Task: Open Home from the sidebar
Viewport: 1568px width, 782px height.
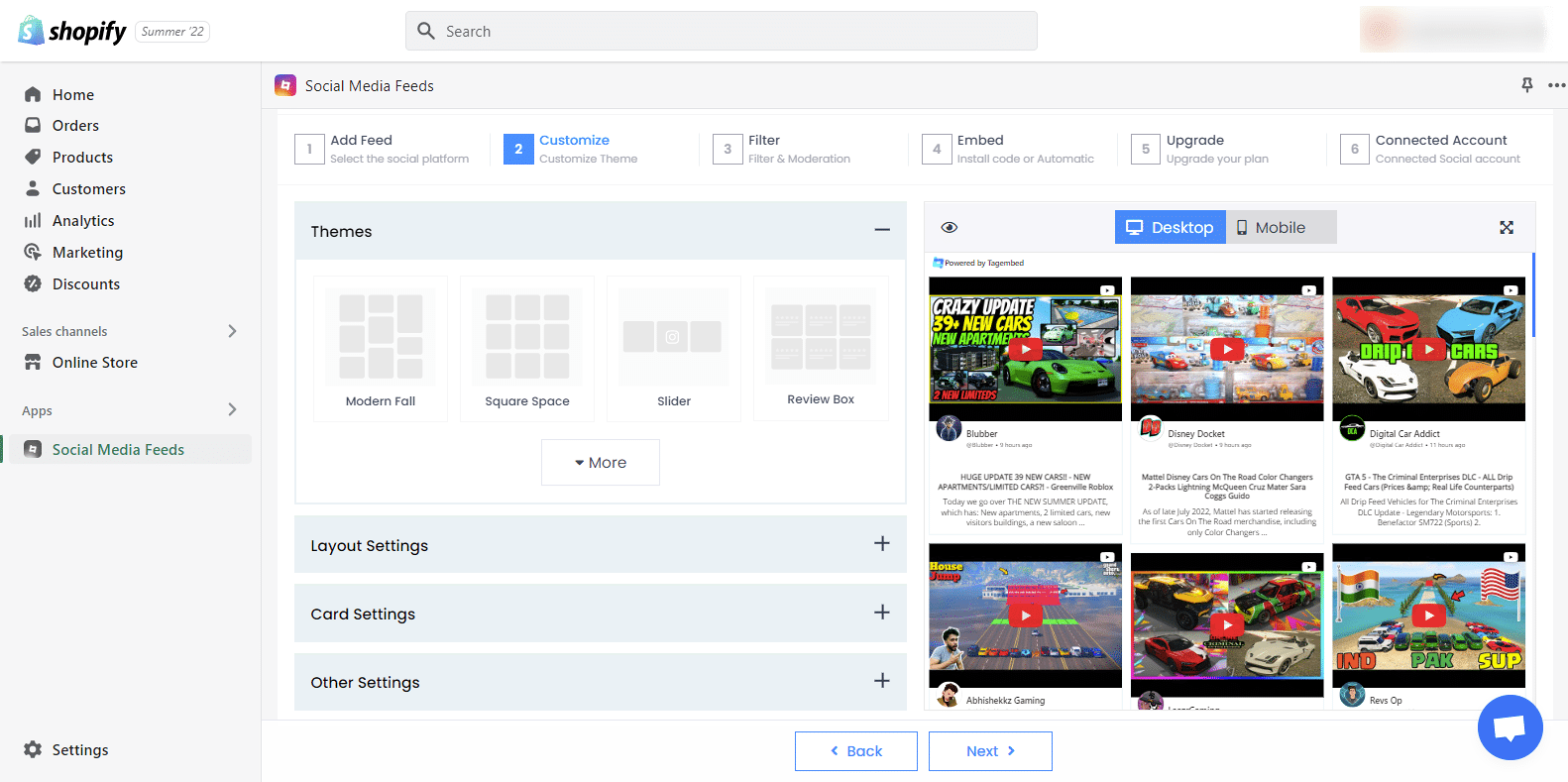Action: coord(73,94)
